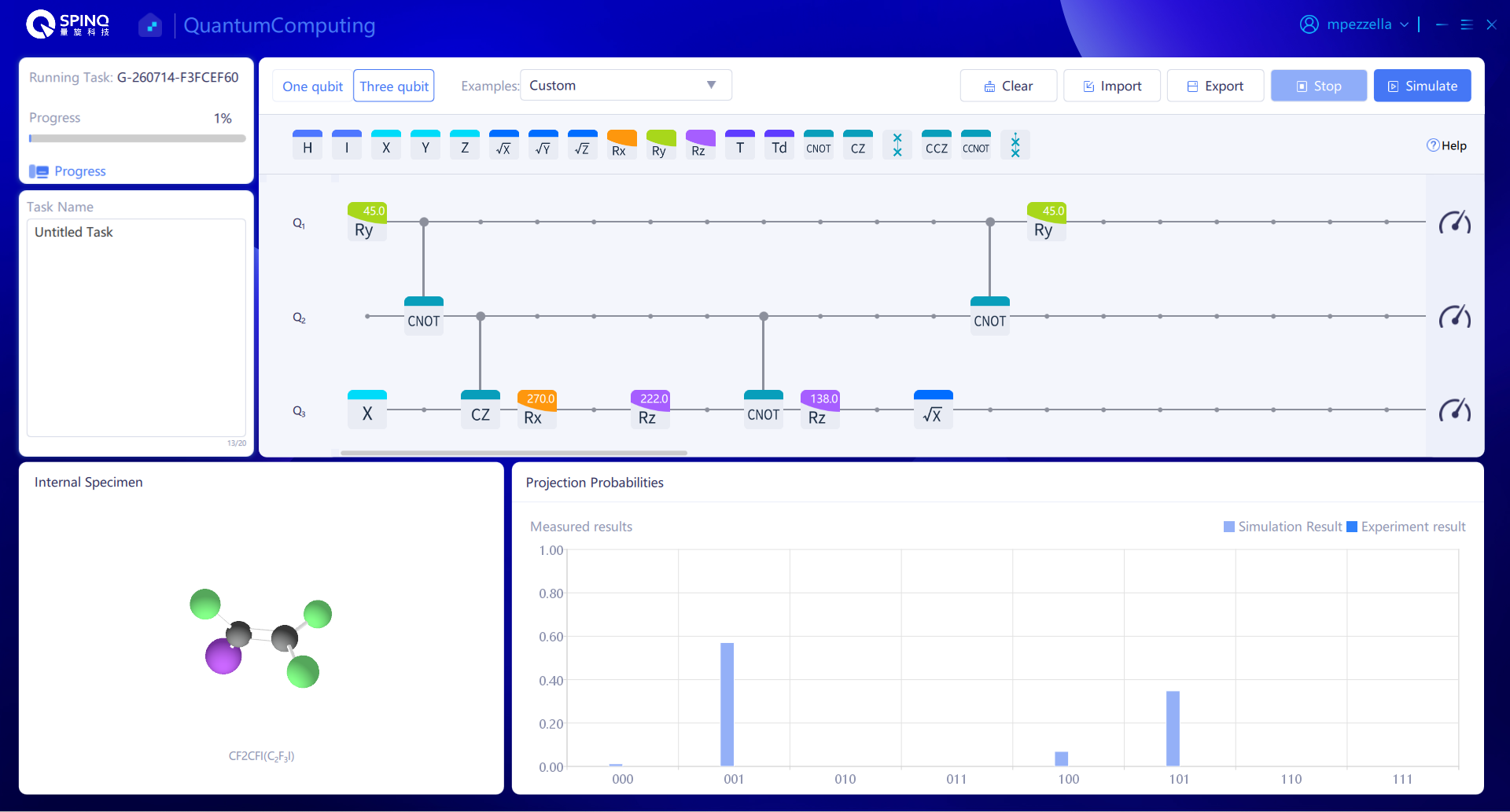Open the Examples Custom dropdown

click(x=626, y=85)
